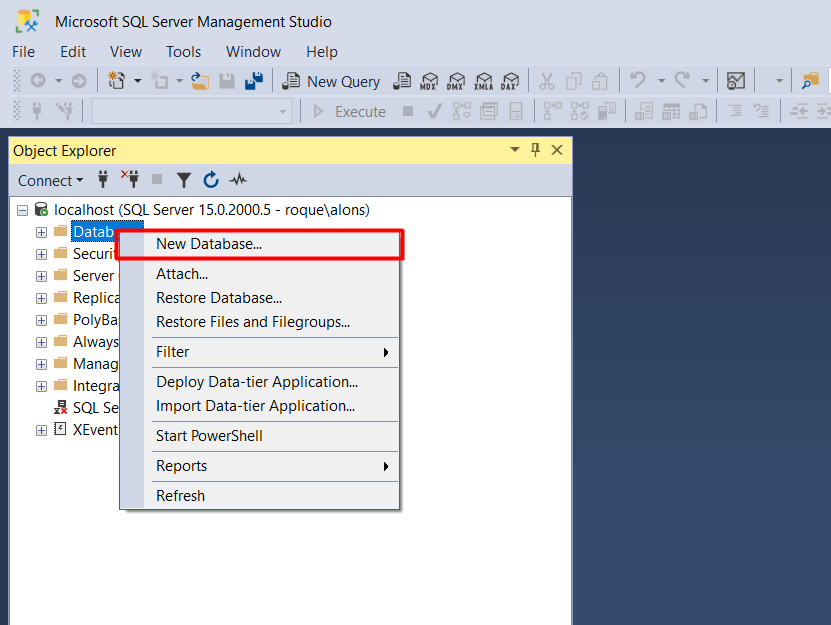Expand the XEvent Profiler node
Viewport: 831px width, 625px height.
pyautogui.click(x=41, y=430)
